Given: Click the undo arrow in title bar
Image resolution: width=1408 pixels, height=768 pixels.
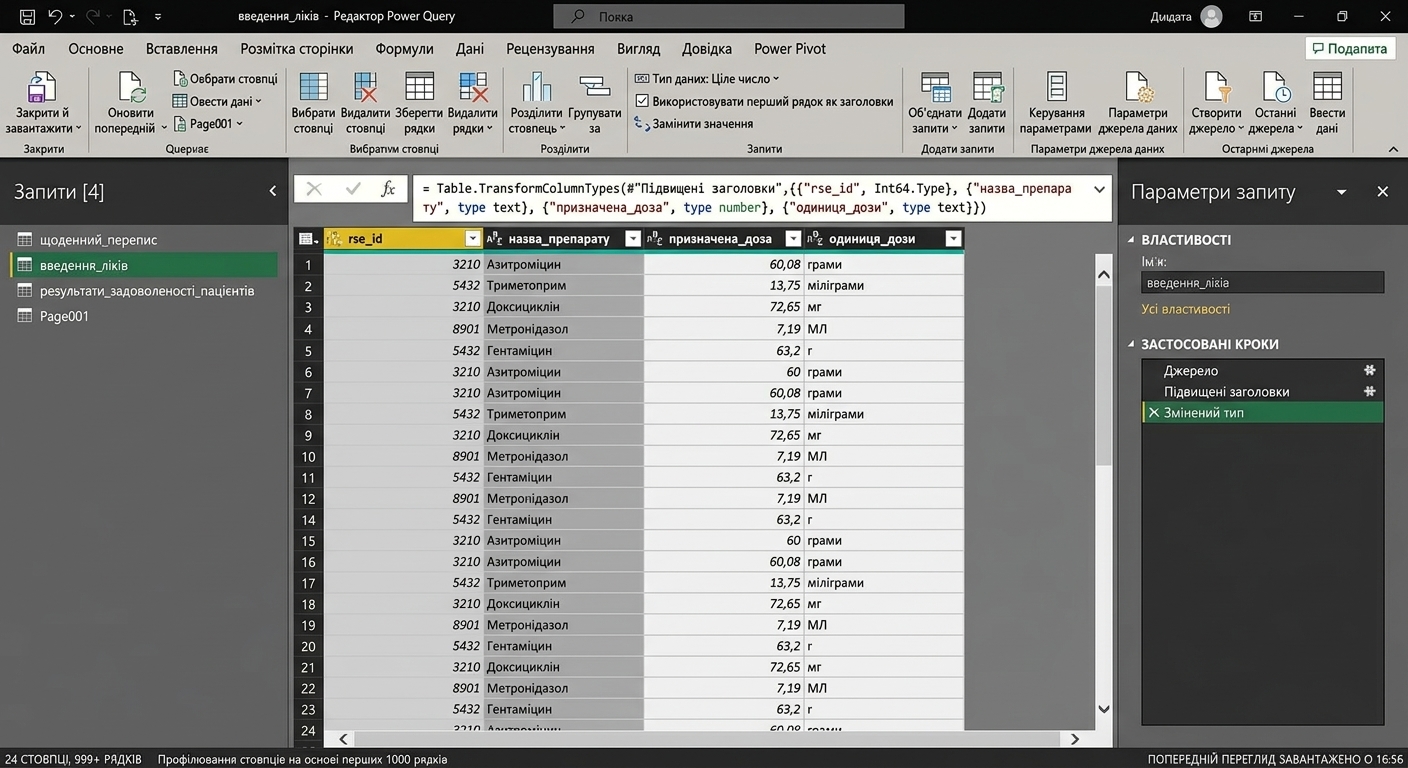Looking at the screenshot, I should pyautogui.click(x=56, y=16).
